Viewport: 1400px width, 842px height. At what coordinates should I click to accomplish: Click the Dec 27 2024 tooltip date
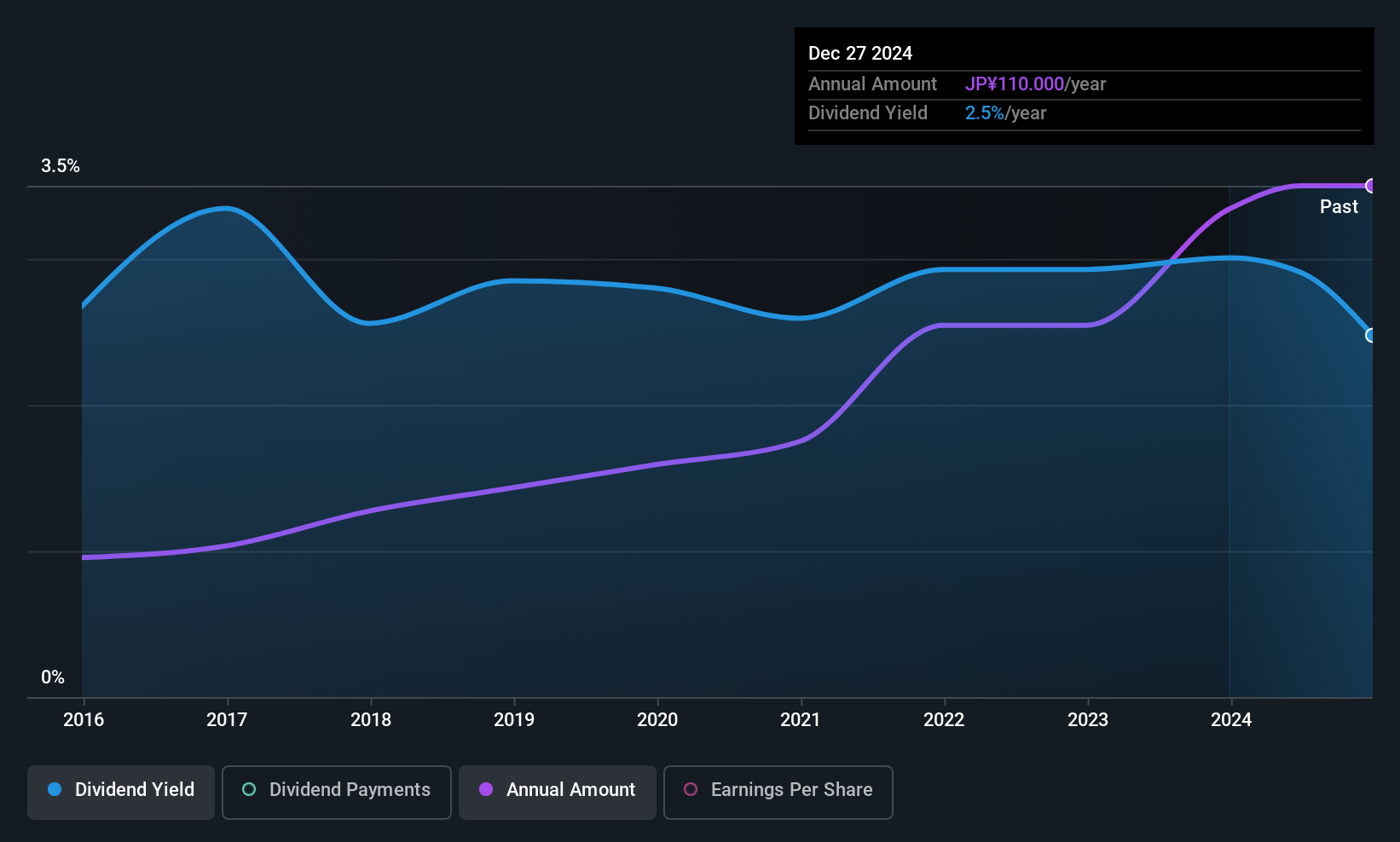point(860,54)
